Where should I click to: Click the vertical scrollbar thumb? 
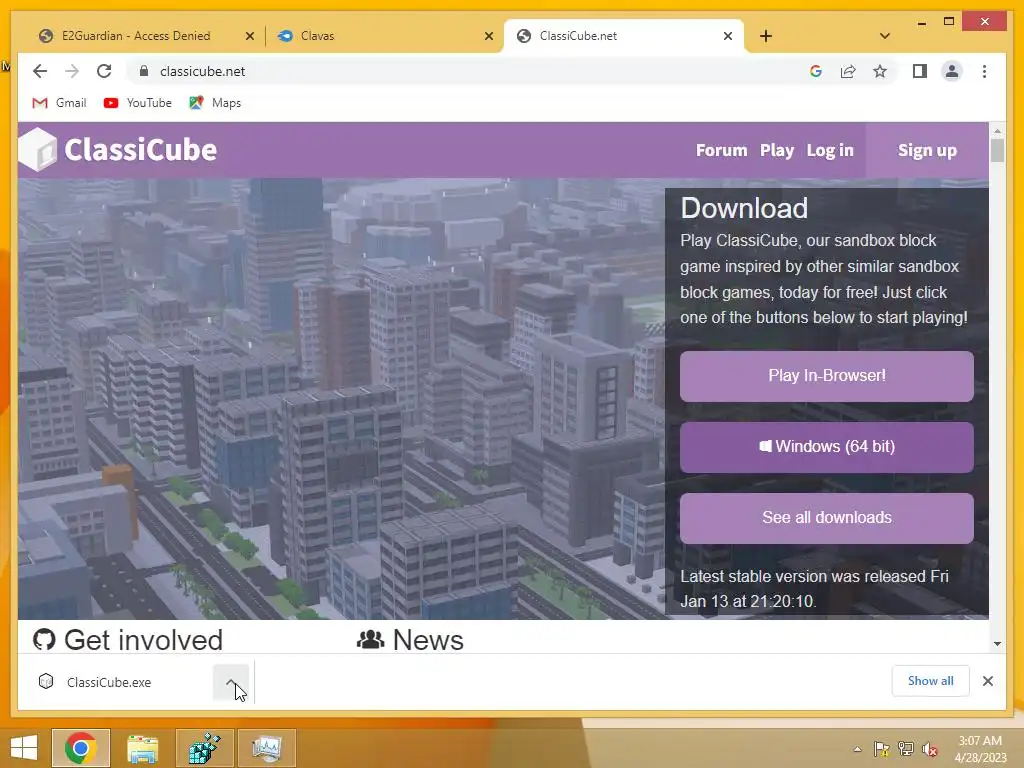click(x=997, y=151)
